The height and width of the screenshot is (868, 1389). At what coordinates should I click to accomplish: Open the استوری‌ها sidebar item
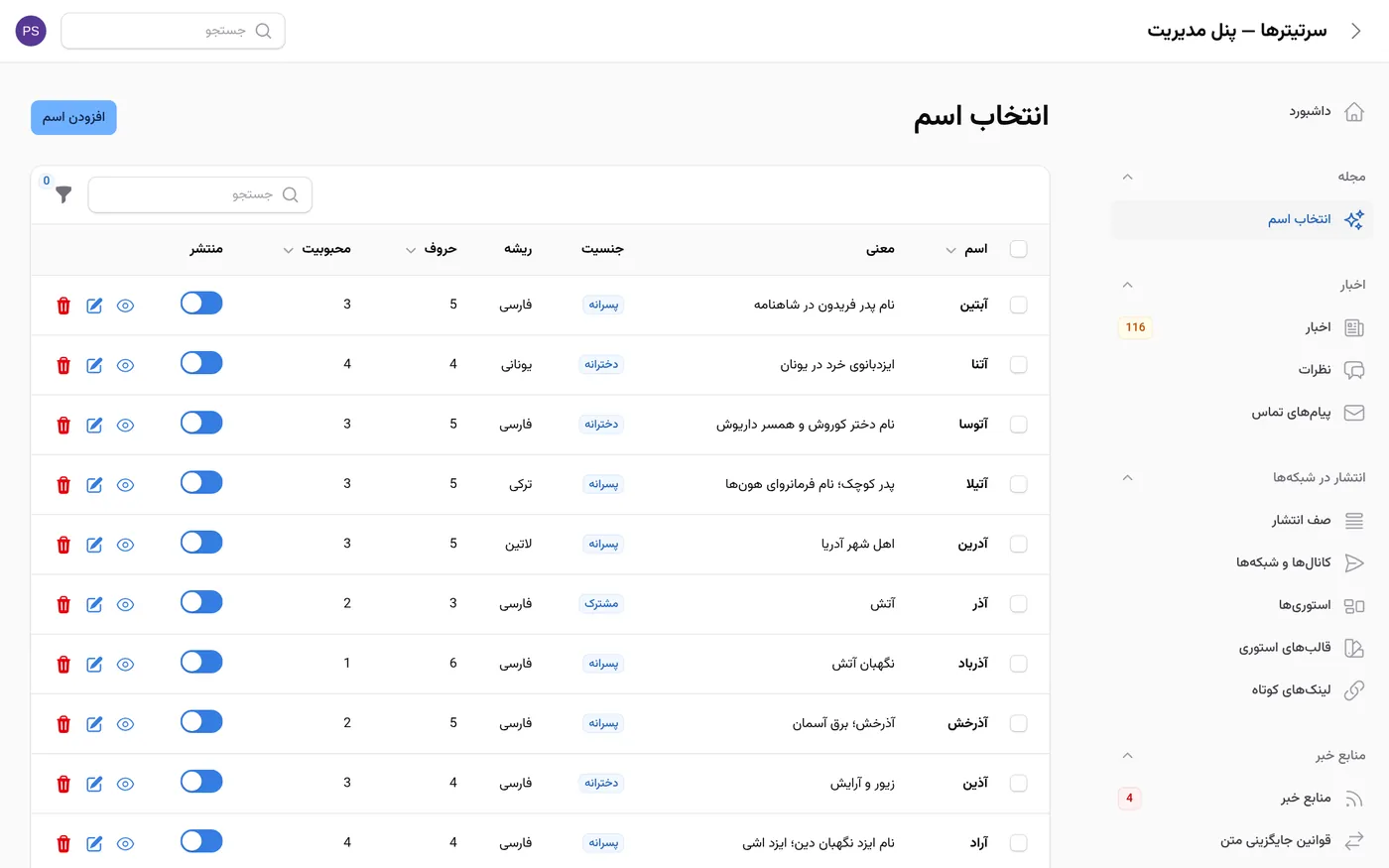pos(1242,605)
